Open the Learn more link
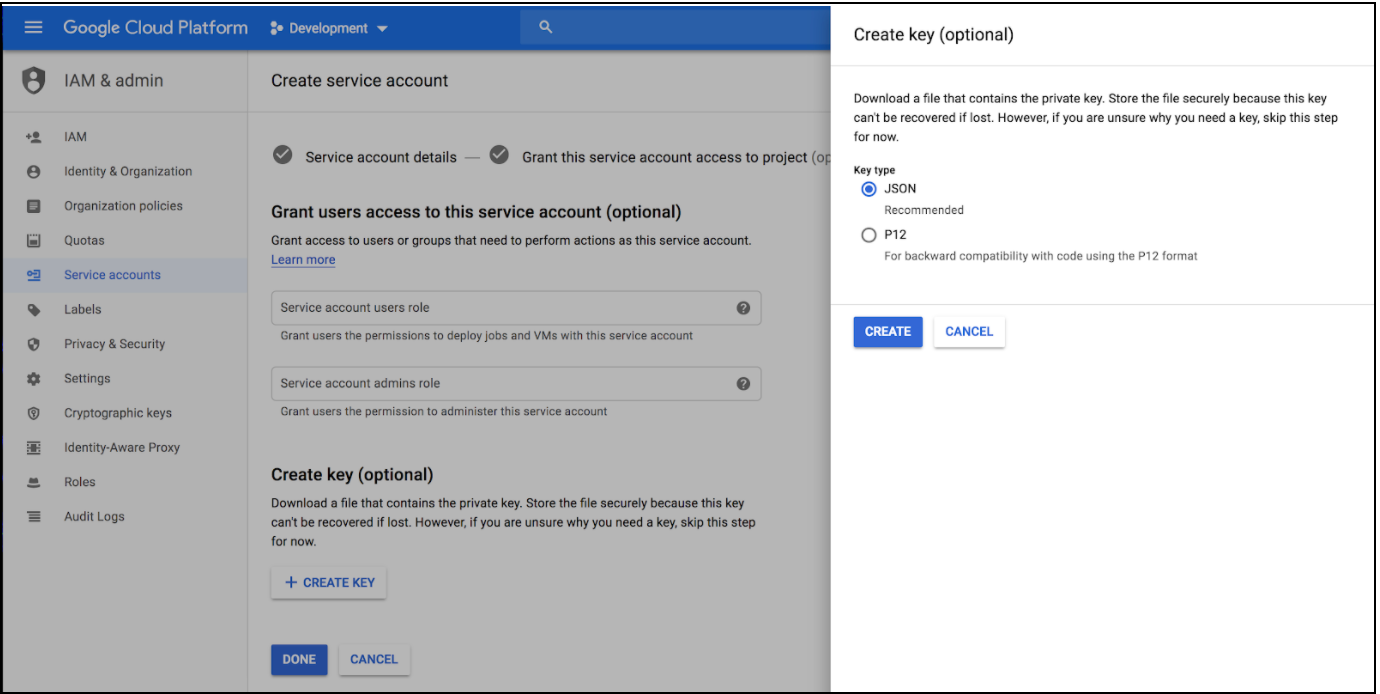This screenshot has height=694, width=1380. [303, 259]
